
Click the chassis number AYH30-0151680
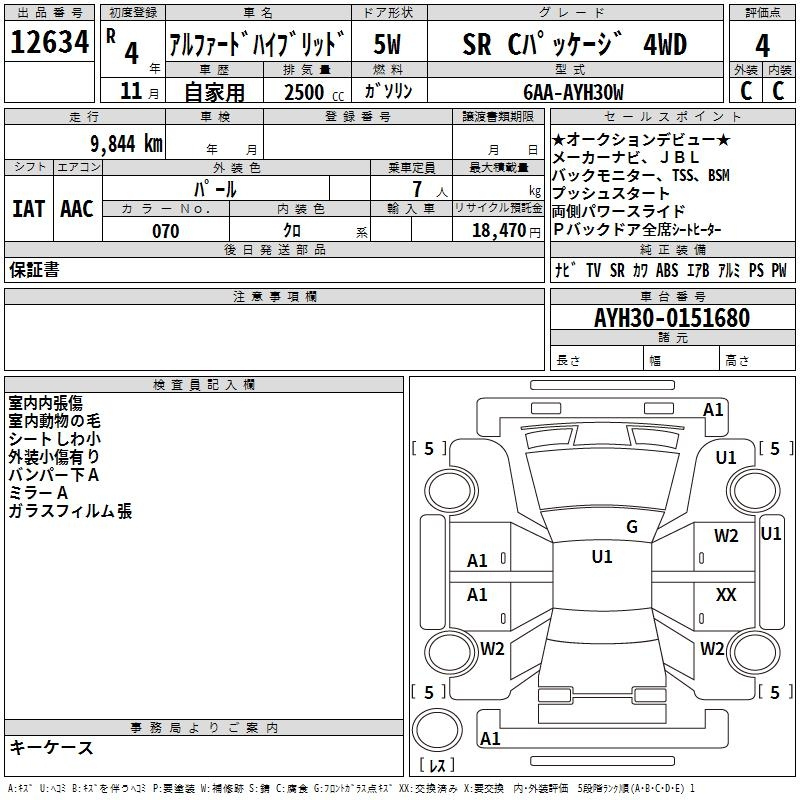coord(671,318)
